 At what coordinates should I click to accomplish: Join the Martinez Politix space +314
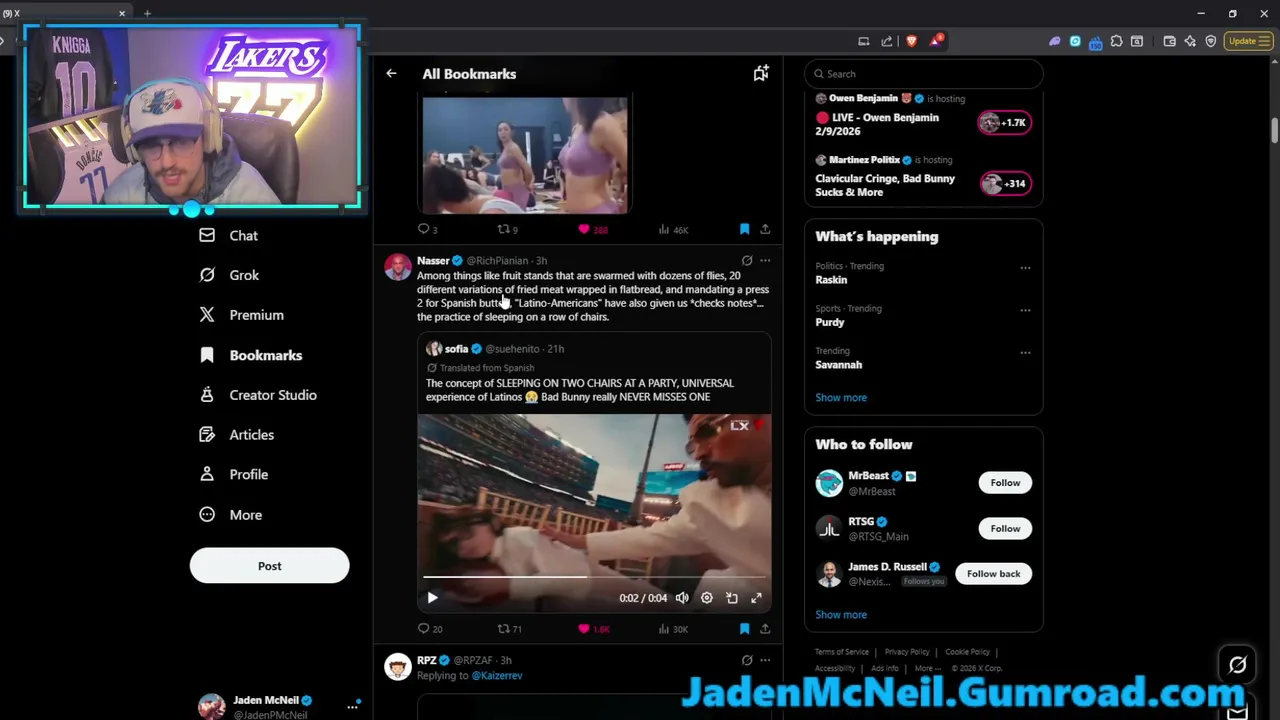1004,184
